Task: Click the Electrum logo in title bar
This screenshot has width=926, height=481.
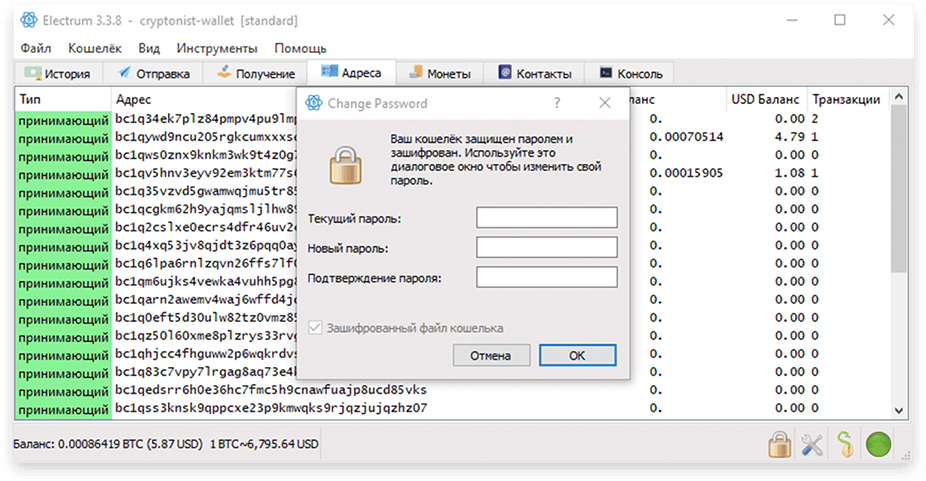Action: pyautogui.click(x=28, y=20)
